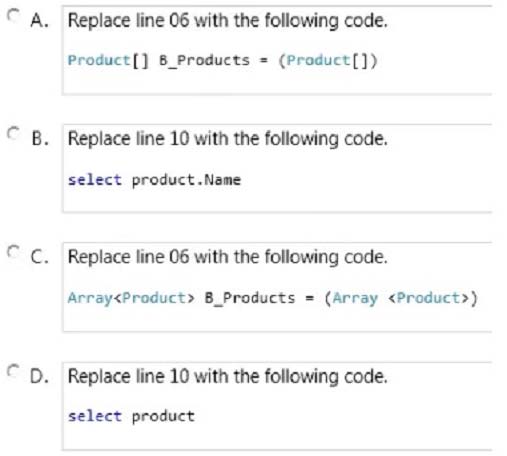Click option D's Replace line 10 text
The image size is (507, 456).
point(228,377)
